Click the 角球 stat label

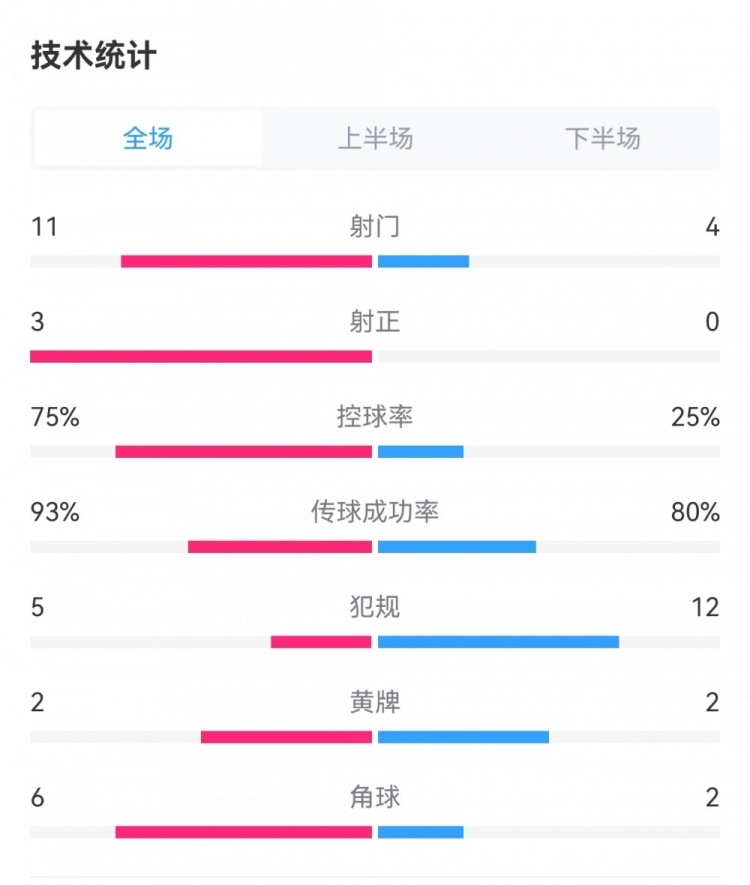(375, 797)
